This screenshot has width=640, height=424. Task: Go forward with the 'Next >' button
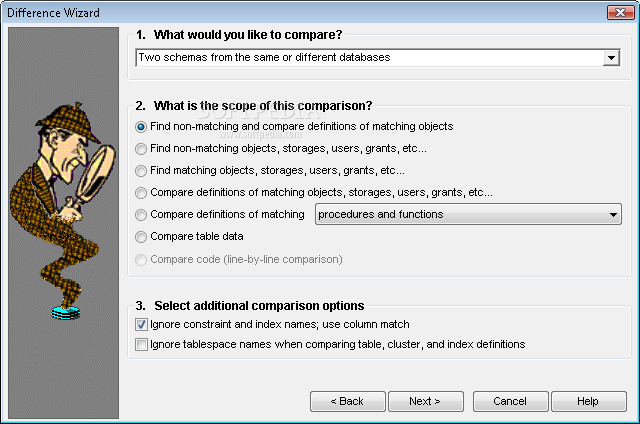pyautogui.click(x=426, y=402)
